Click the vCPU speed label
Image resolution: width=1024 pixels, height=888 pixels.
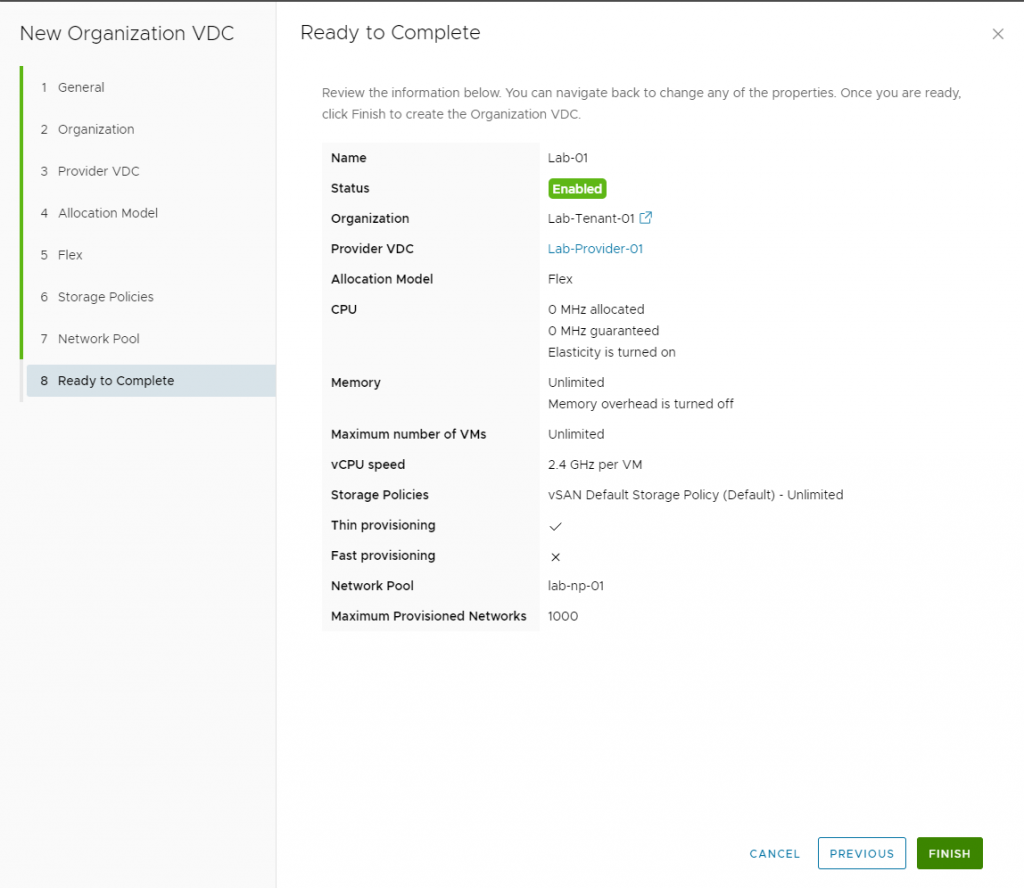point(368,465)
